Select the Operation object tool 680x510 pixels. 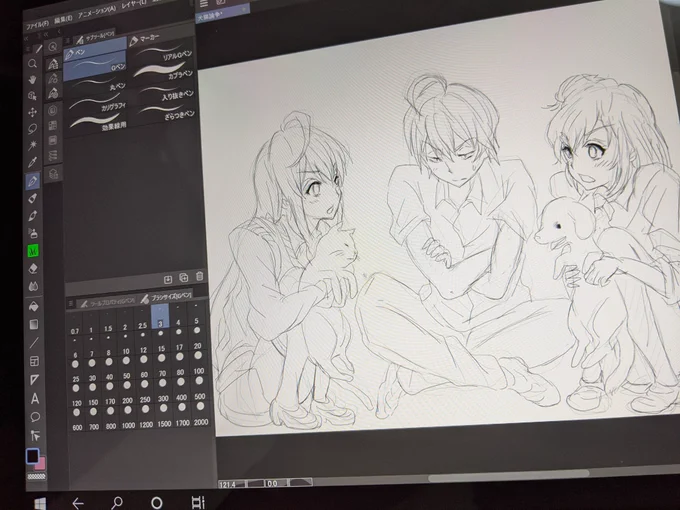pos(32,96)
